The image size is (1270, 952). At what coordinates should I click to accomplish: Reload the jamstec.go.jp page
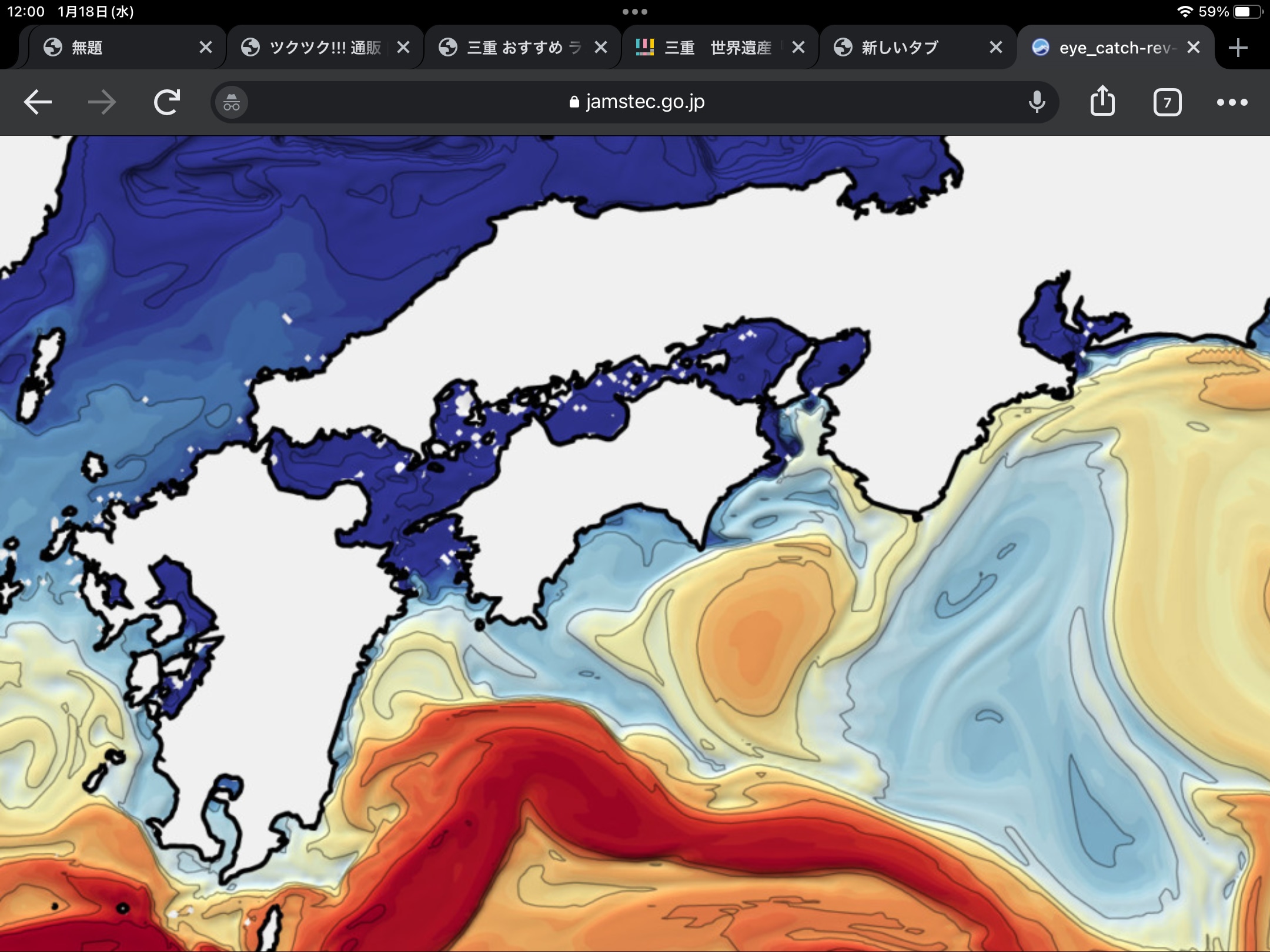[x=167, y=102]
